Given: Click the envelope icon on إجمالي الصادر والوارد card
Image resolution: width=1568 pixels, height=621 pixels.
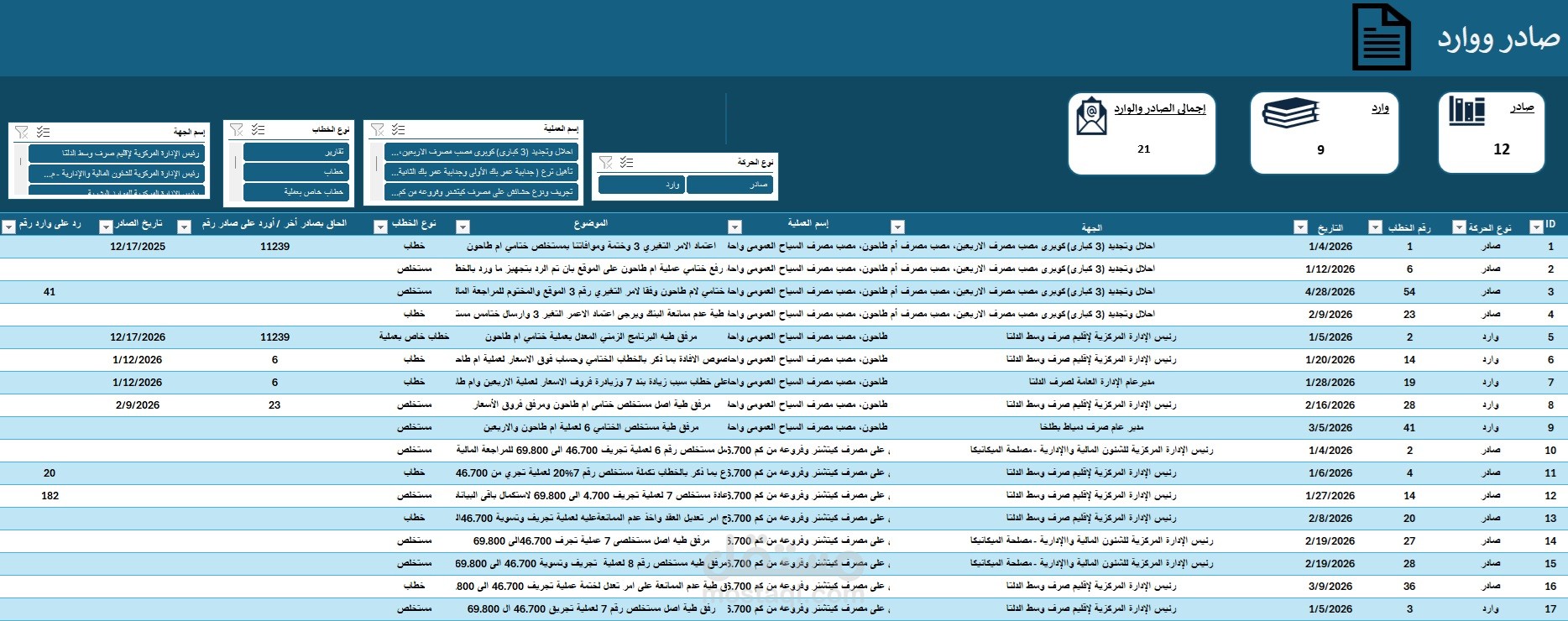Looking at the screenshot, I should tap(1091, 117).
